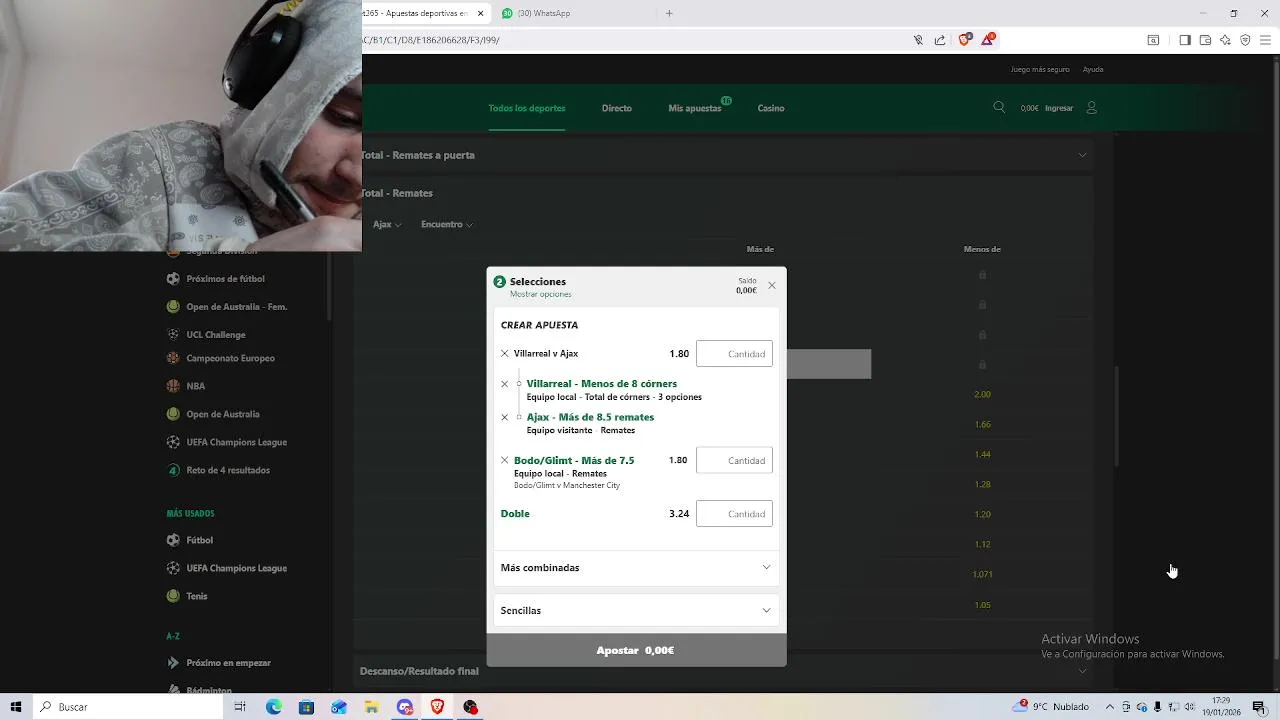Screen dimensions: 1280x720
Task: Open the Ajax team dropdown
Action: (387, 225)
